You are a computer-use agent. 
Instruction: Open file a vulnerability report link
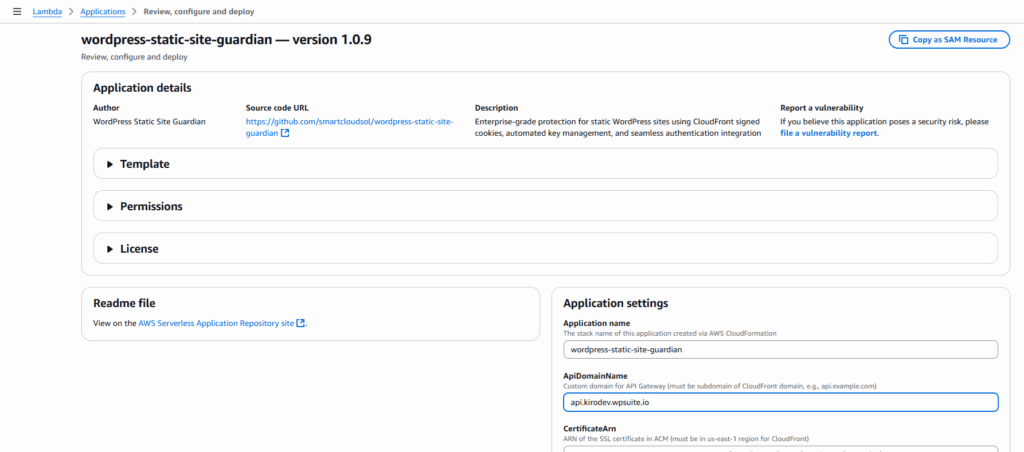[829, 133]
